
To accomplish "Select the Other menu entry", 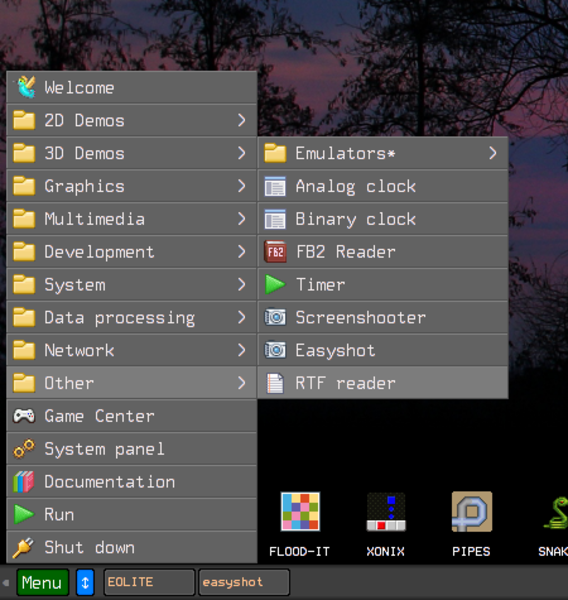I will 132,383.
